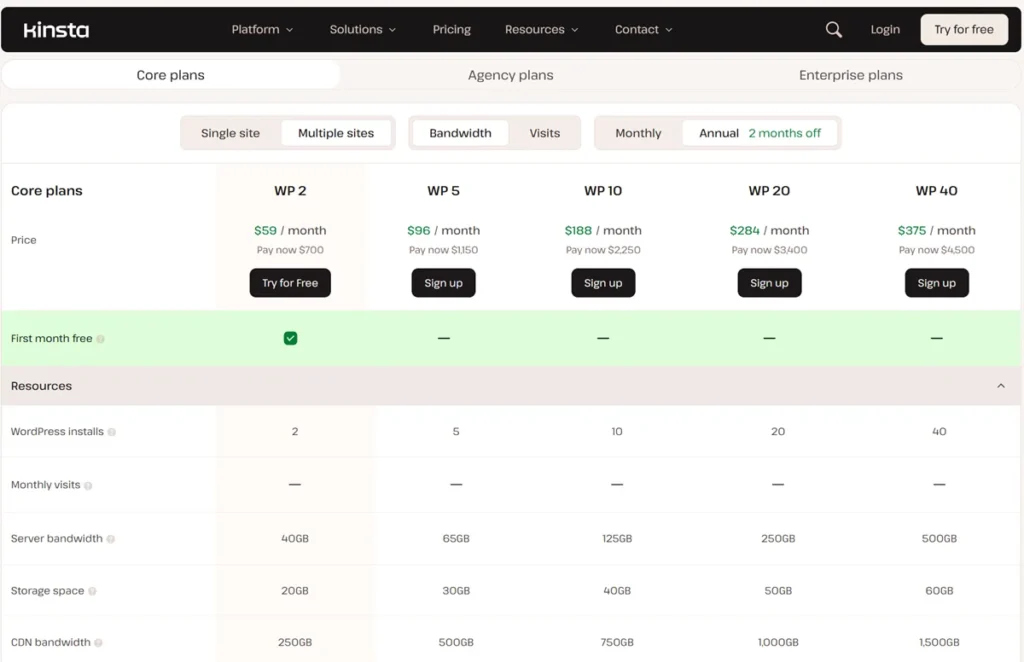
Task: Sign up for the WP 20 plan
Action: (x=769, y=283)
